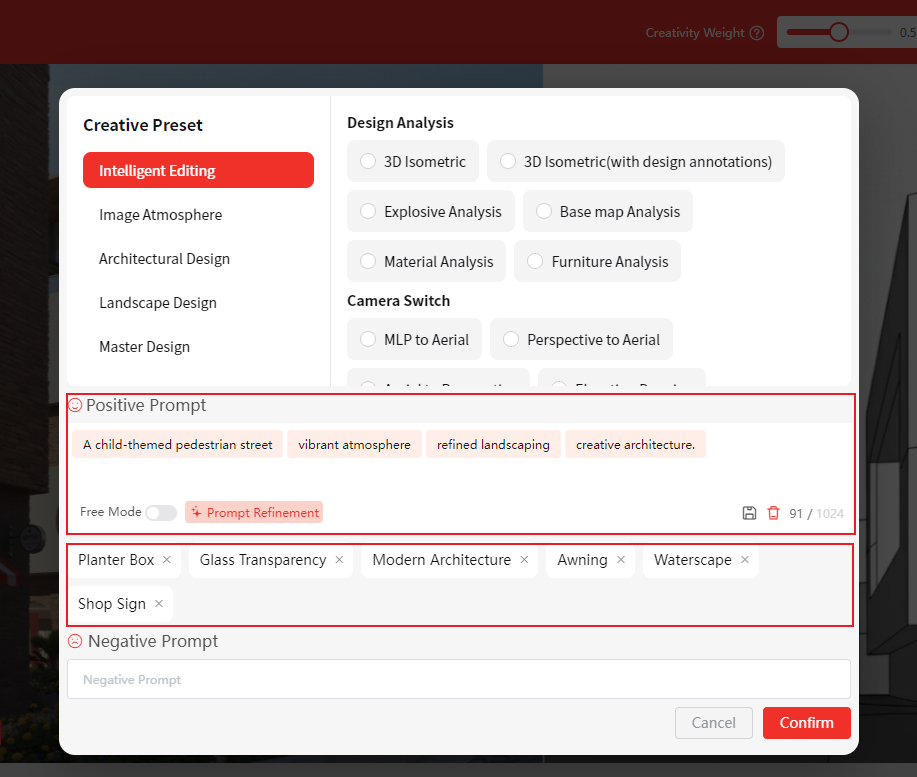This screenshot has width=917, height=777.
Task: Open the Master Design preset category
Action: point(144,347)
